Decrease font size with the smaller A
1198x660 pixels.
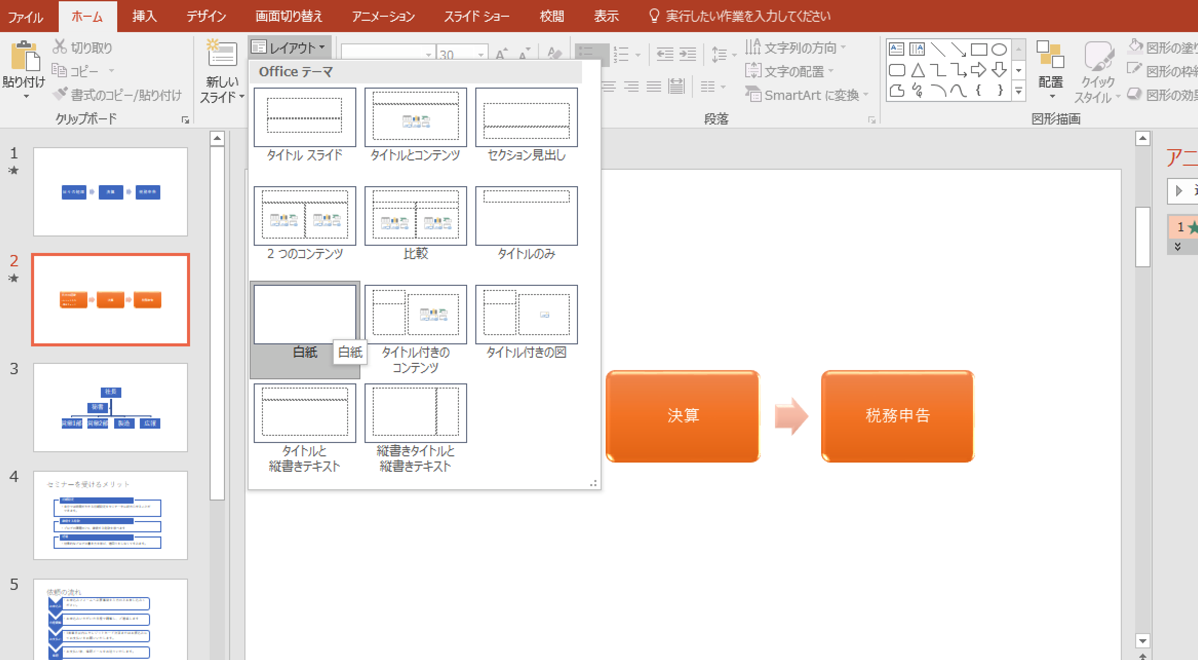[524, 54]
